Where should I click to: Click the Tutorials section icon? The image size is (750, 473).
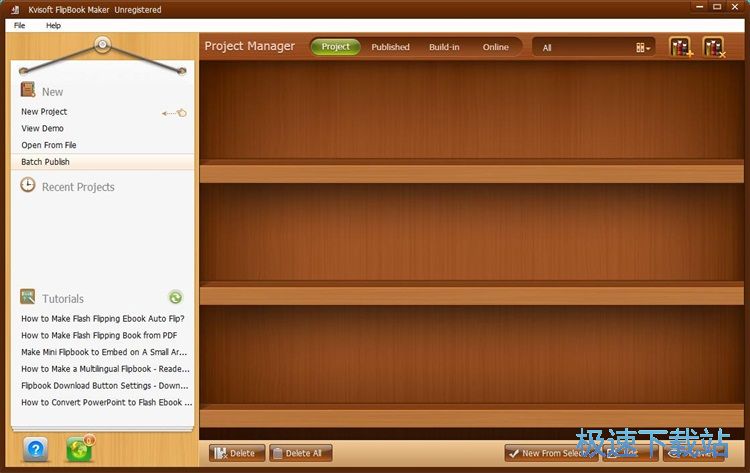tap(28, 297)
